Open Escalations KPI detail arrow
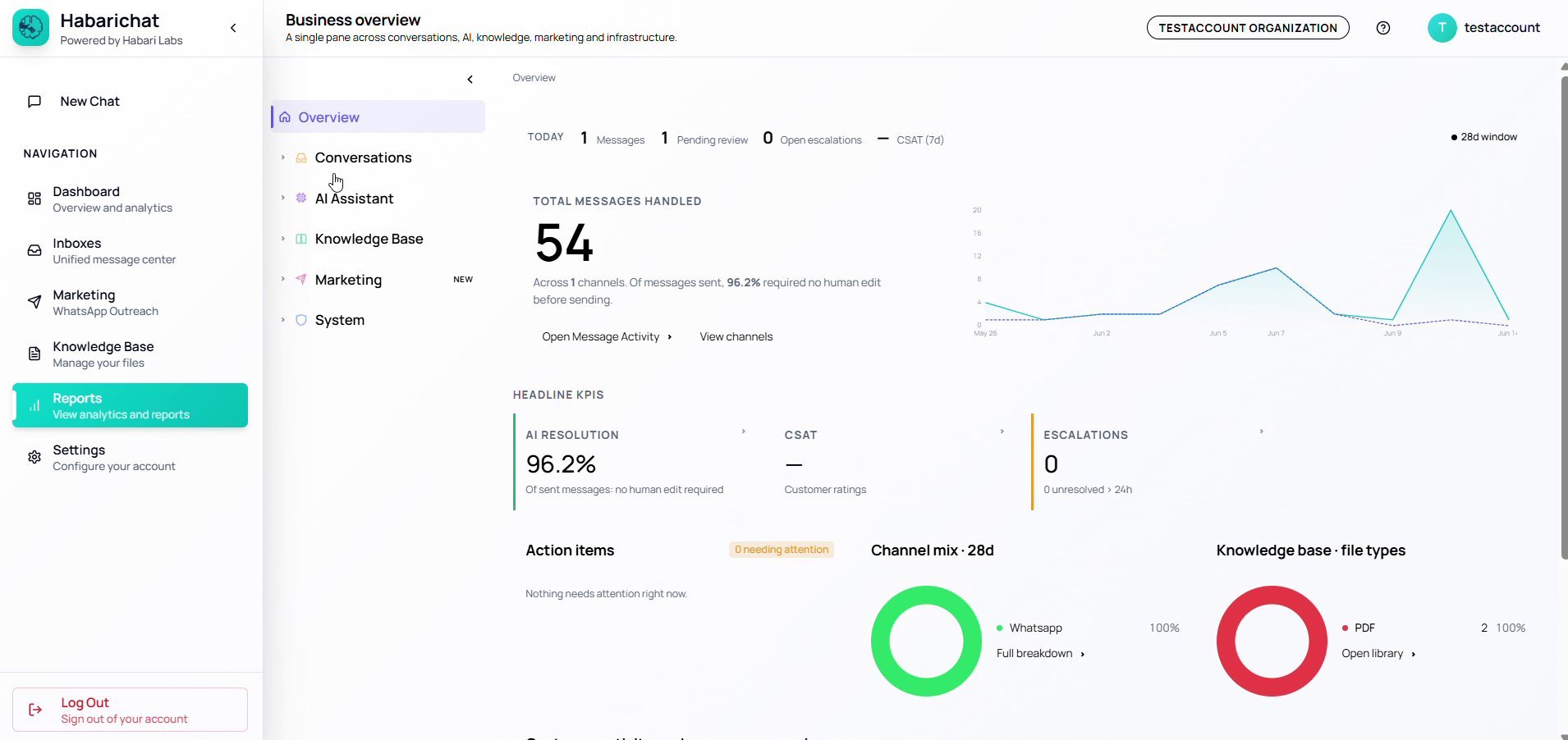The width and height of the screenshot is (1568, 740). click(x=1262, y=432)
